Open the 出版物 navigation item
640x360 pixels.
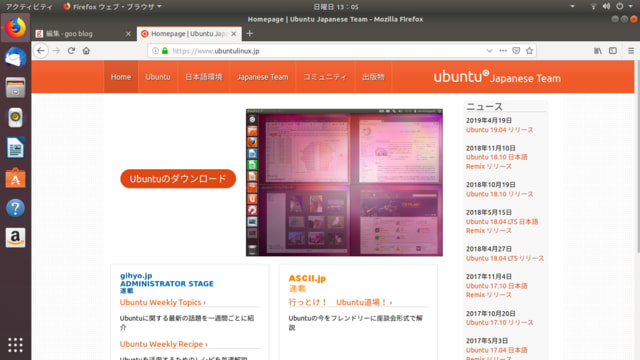click(x=373, y=77)
